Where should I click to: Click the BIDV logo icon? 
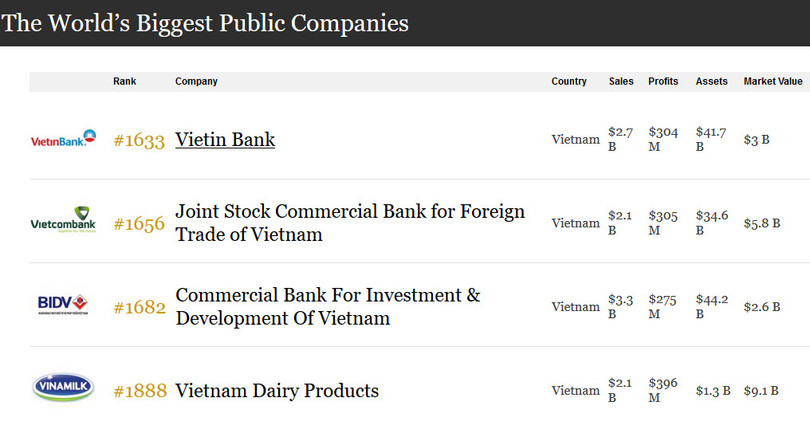(63, 305)
